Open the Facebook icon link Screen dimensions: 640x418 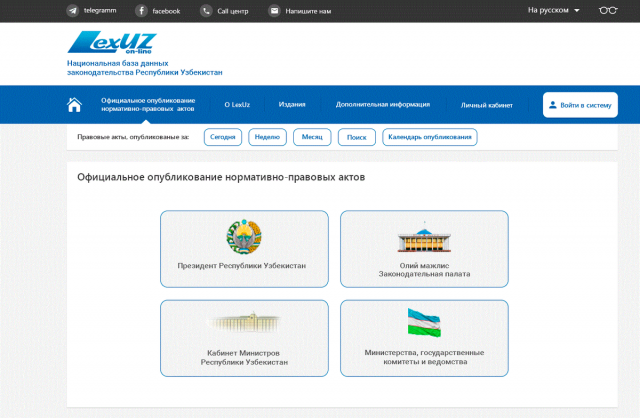(141, 11)
